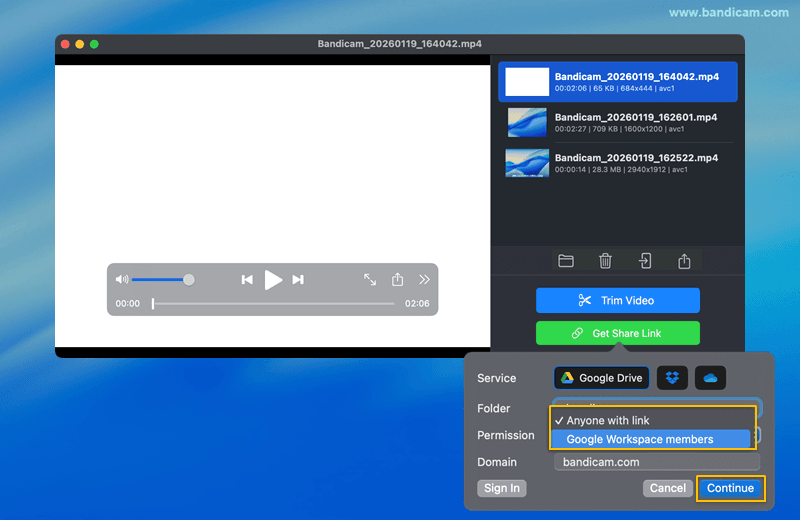Select the Anyone with link permission

point(652,420)
